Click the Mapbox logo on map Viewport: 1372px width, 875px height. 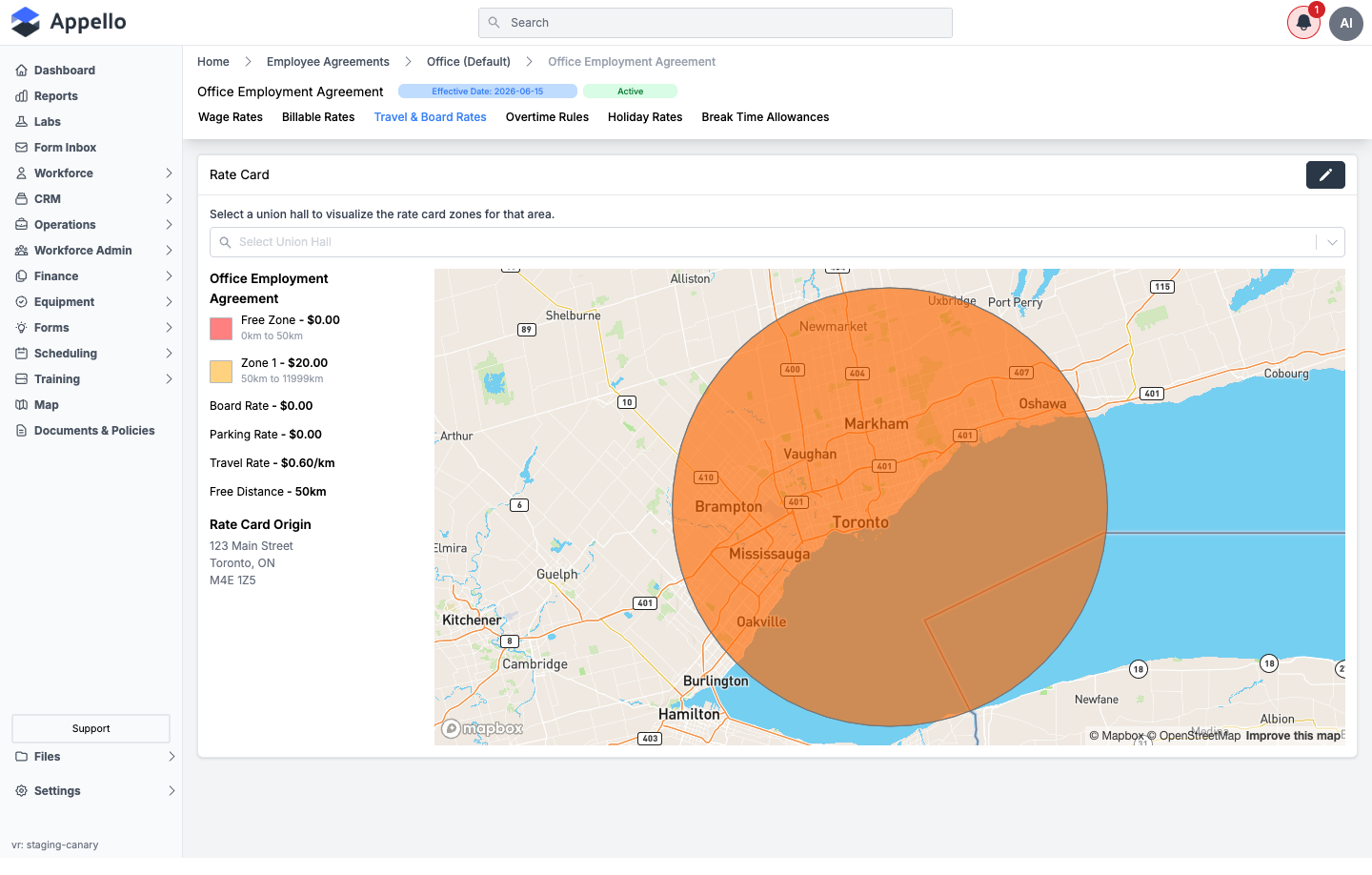tap(483, 729)
